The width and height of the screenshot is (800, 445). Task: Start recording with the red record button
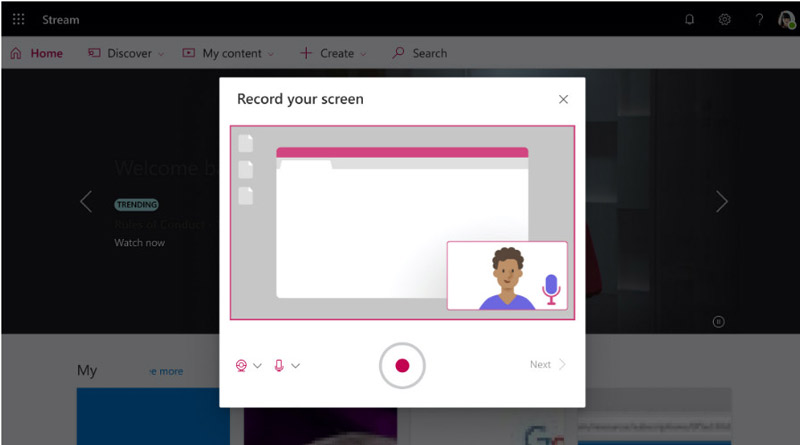[402, 365]
